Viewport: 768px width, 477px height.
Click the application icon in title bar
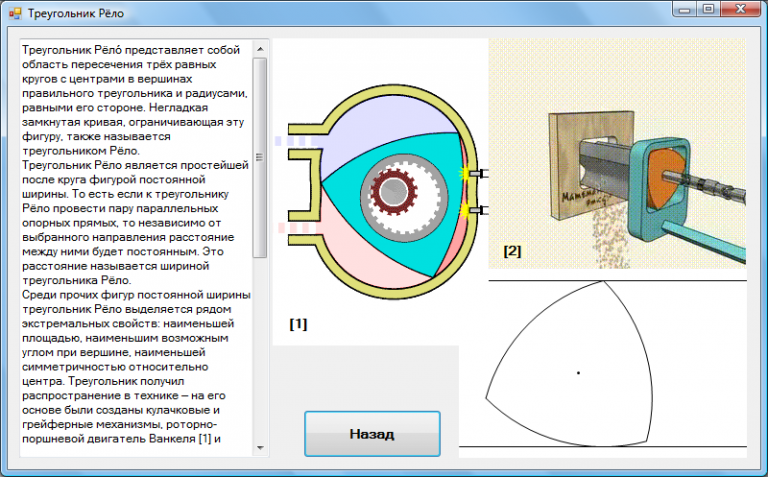coord(13,12)
